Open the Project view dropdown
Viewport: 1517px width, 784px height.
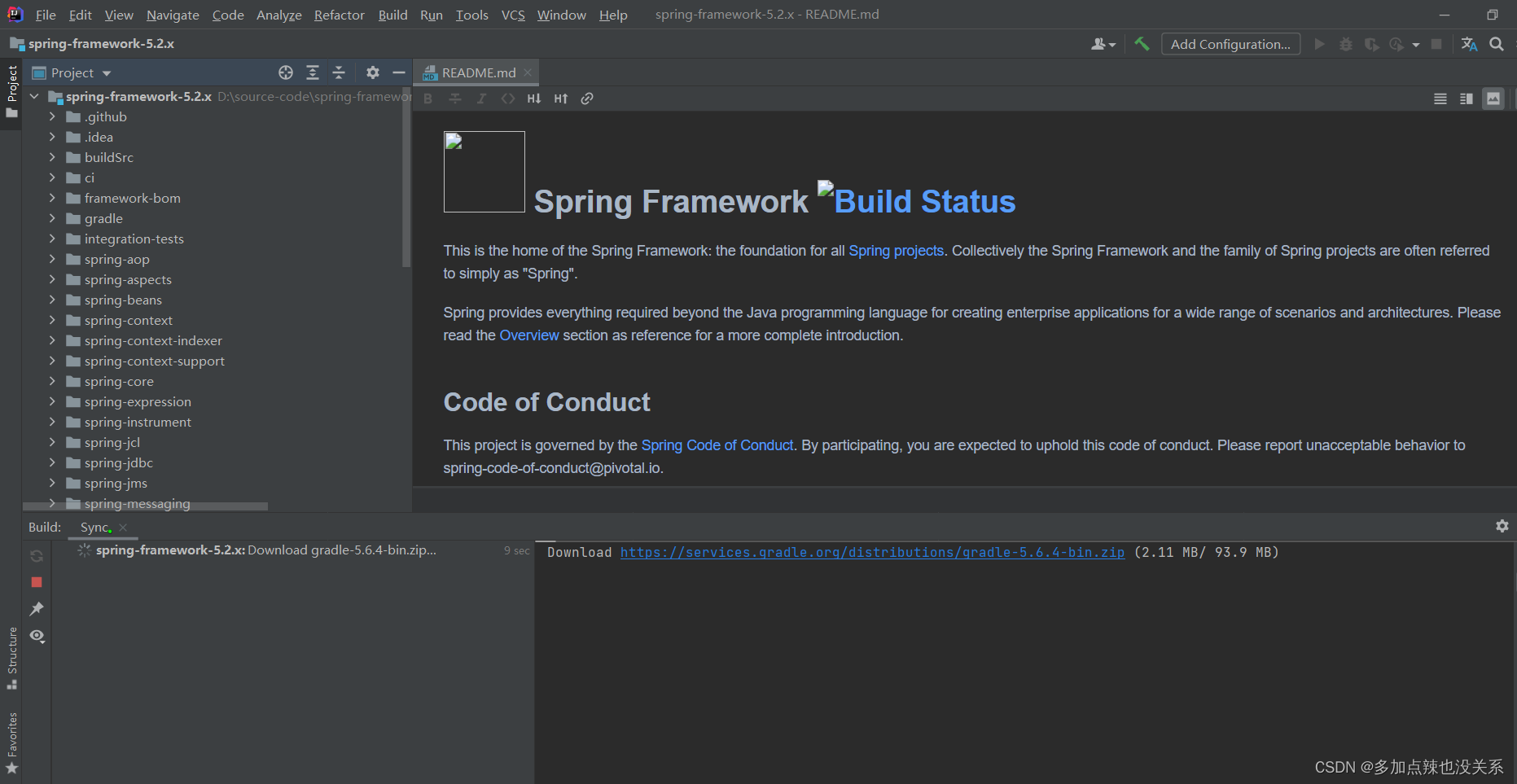[x=72, y=72]
